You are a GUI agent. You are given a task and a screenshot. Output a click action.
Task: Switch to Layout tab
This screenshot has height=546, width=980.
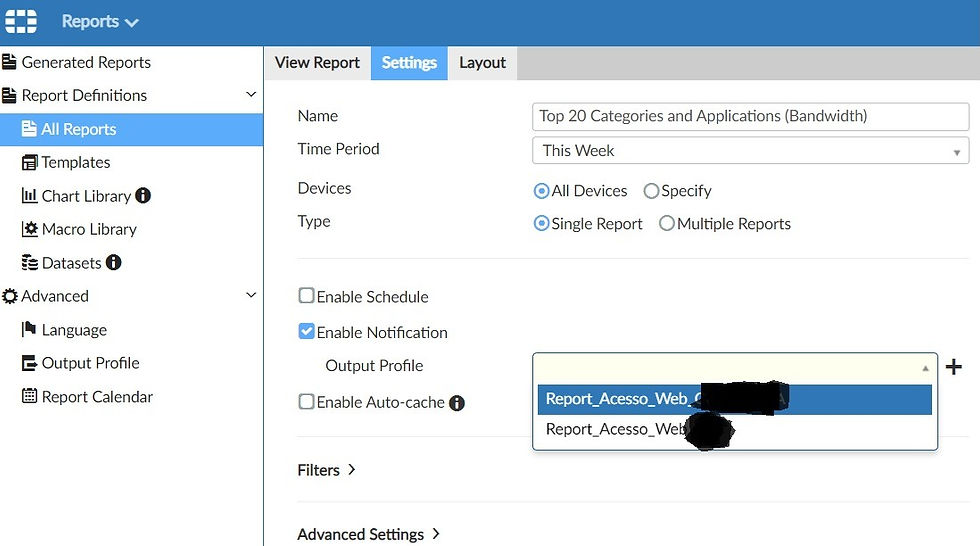pyautogui.click(x=482, y=63)
